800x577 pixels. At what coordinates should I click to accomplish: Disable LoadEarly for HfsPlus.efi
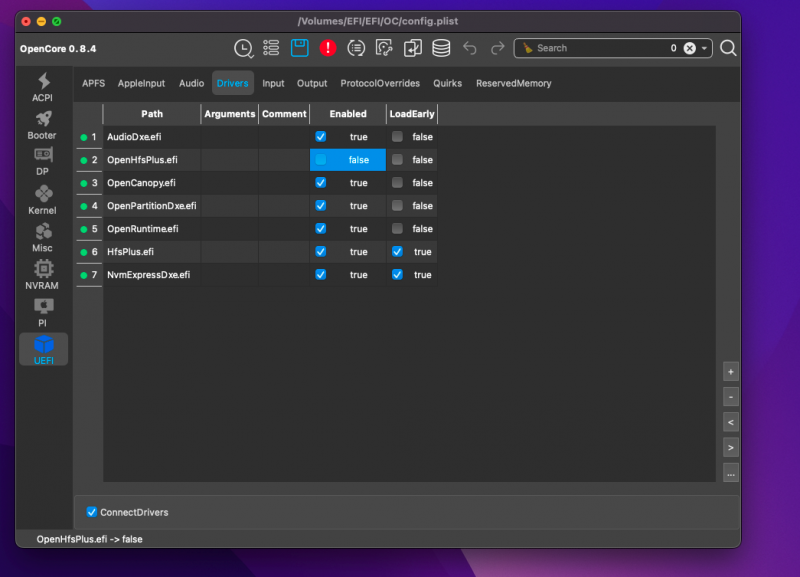tap(398, 252)
